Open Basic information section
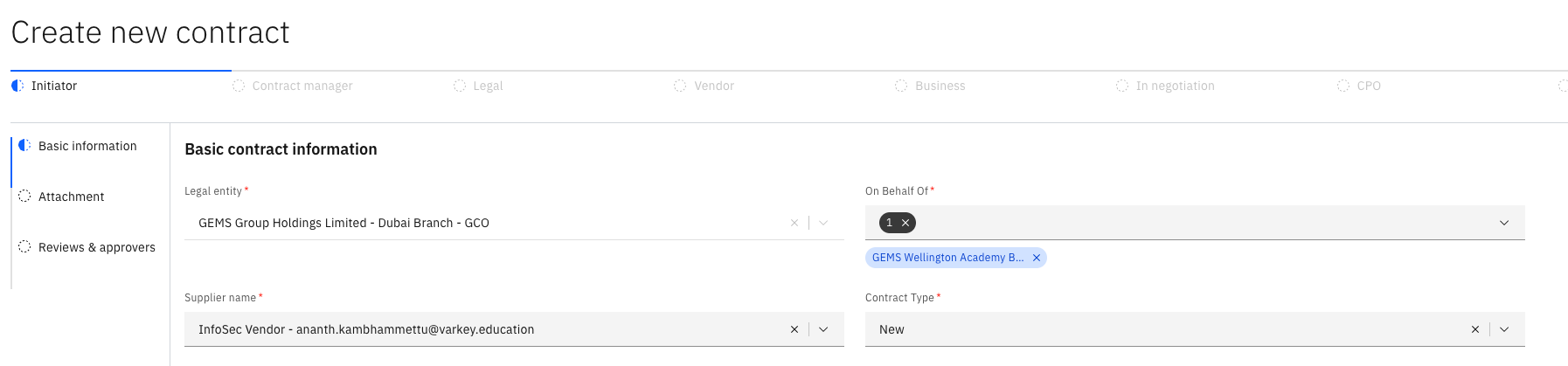This screenshot has width=1568, height=366. coord(87,146)
